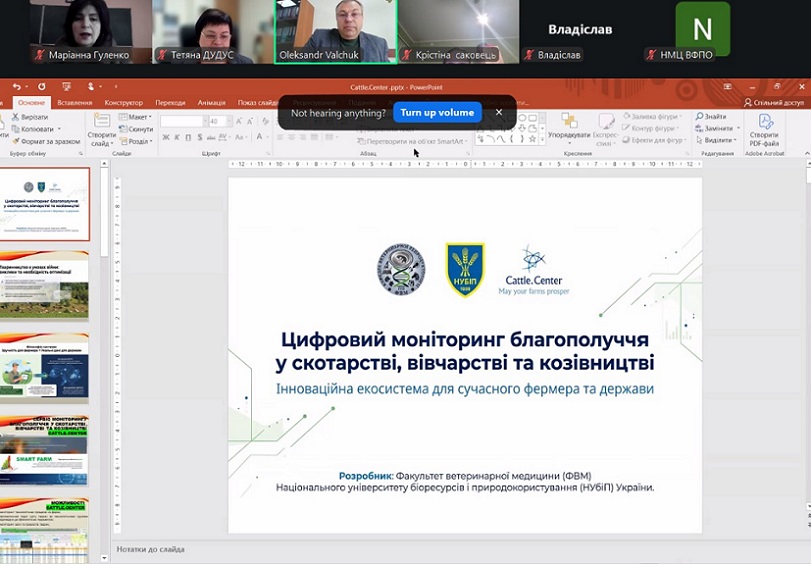Click the НМЦ ВФПО participant N avatar

point(702,28)
